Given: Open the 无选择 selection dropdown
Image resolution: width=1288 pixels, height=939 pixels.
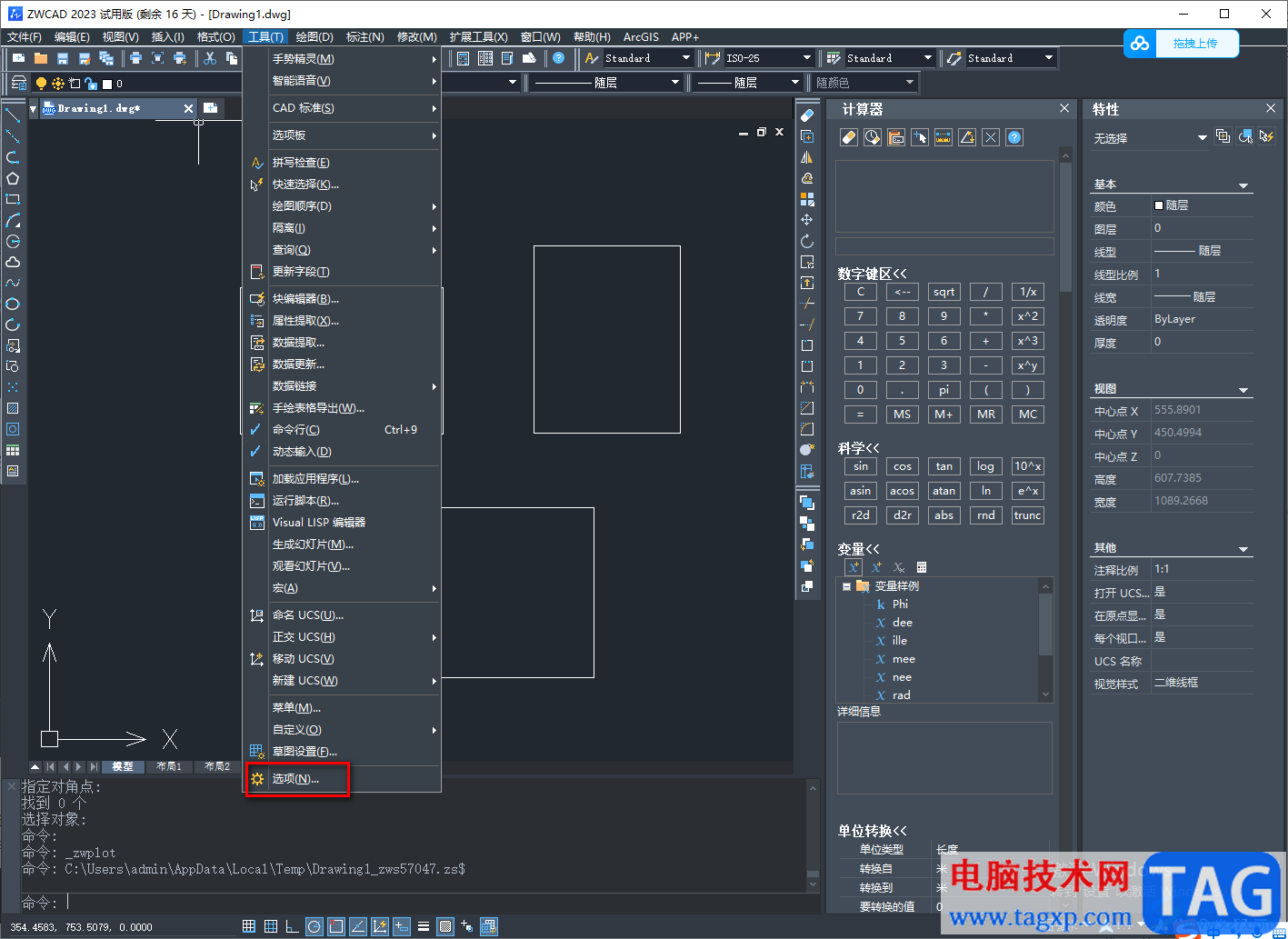Looking at the screenshot, I should [1151, 138].
